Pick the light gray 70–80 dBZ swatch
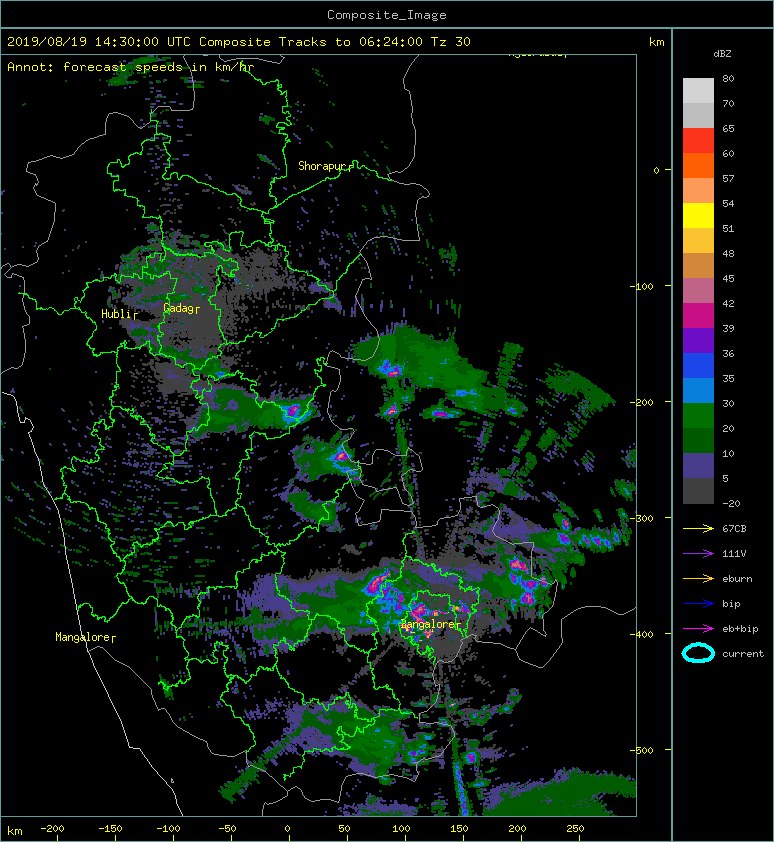Screen dimensions: 774x842 point(698,91)
